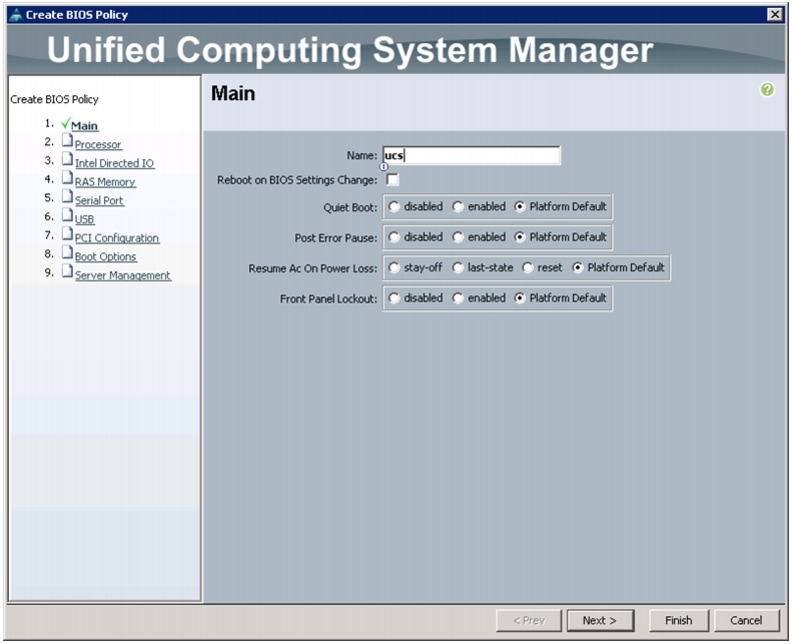Set Front Panel Lockout to disabled
The image size is (793, 644).
pos(394,298)
